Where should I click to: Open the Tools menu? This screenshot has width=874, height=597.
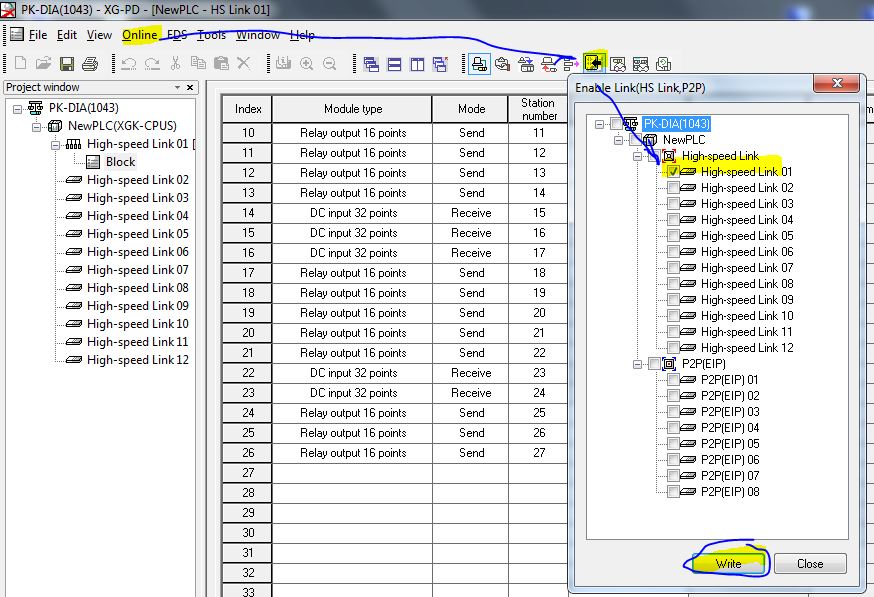(x=211, y=35)
